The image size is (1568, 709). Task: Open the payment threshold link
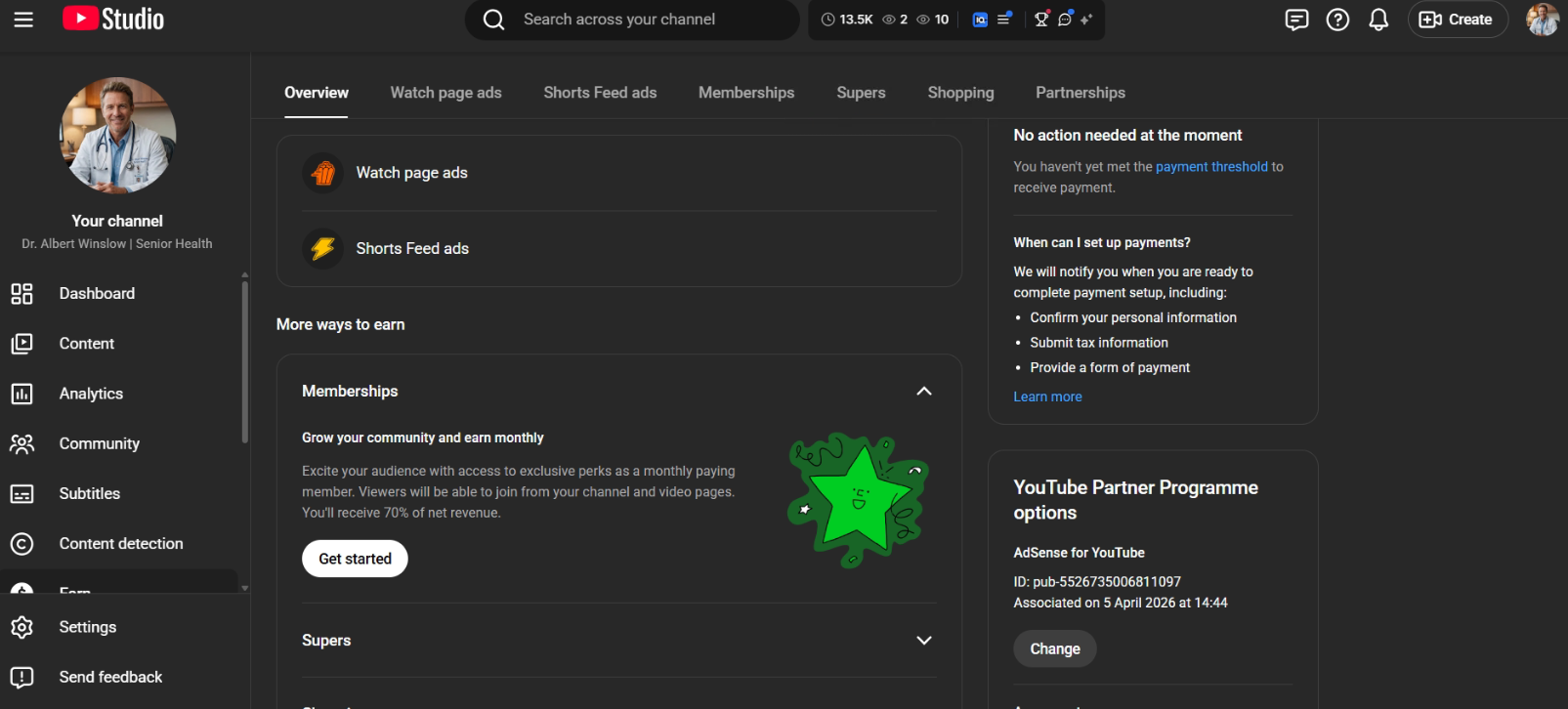point(1211,167)
